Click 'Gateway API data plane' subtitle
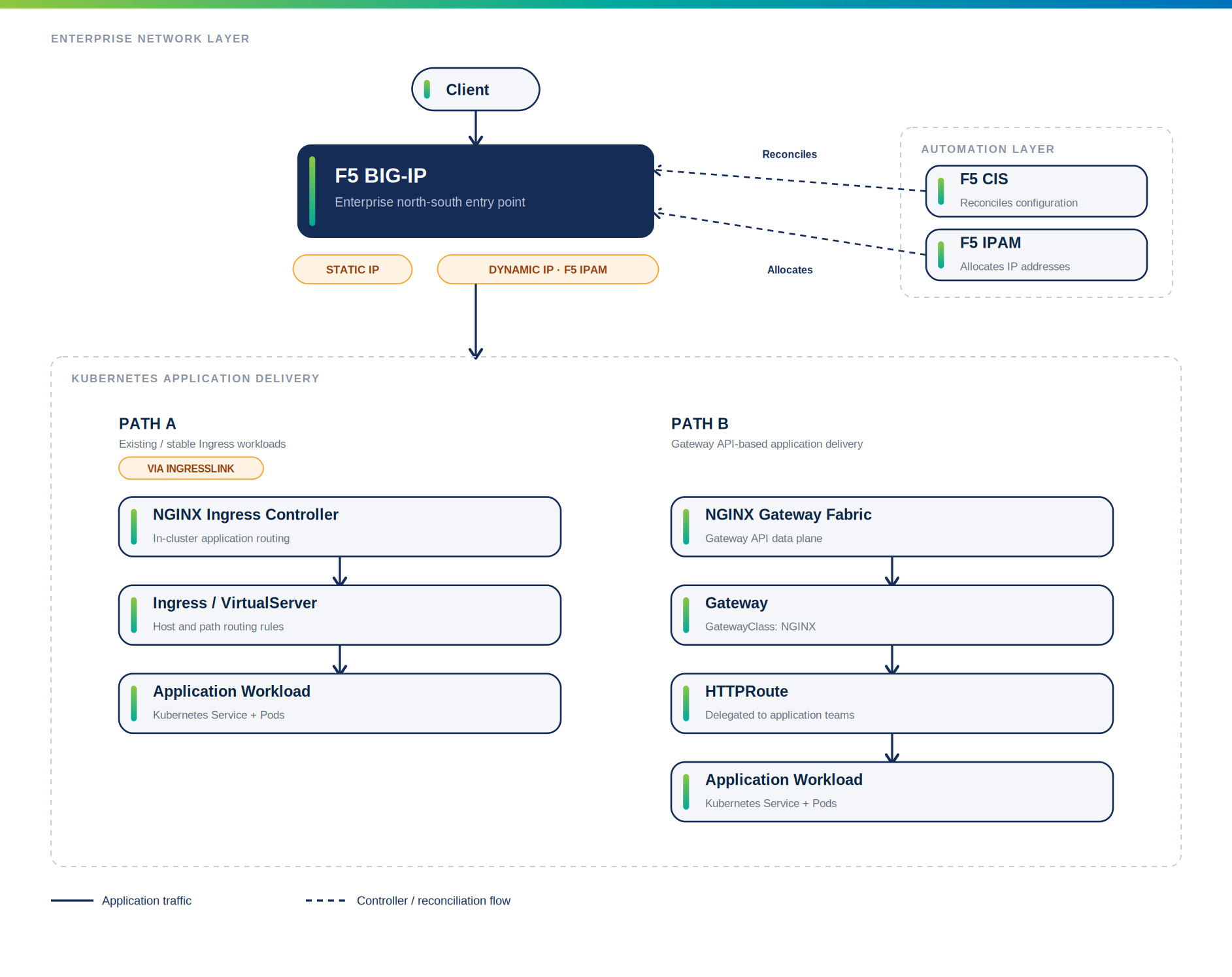 (x=763, y=538)
